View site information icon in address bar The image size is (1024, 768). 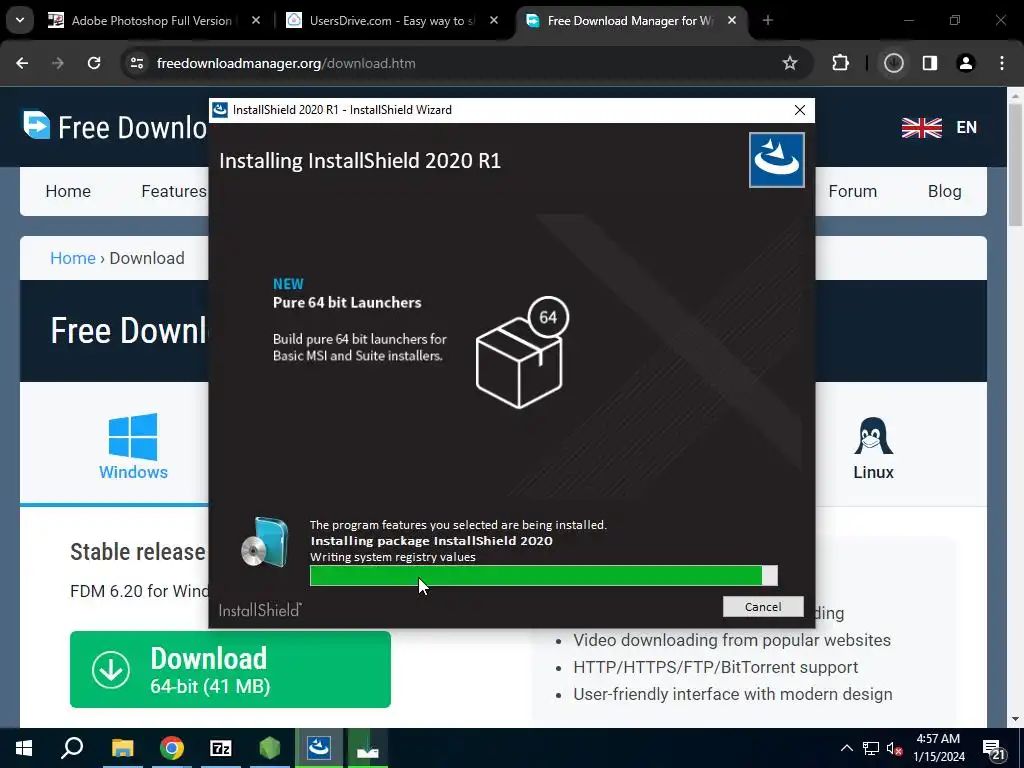(x=136, y=63)
